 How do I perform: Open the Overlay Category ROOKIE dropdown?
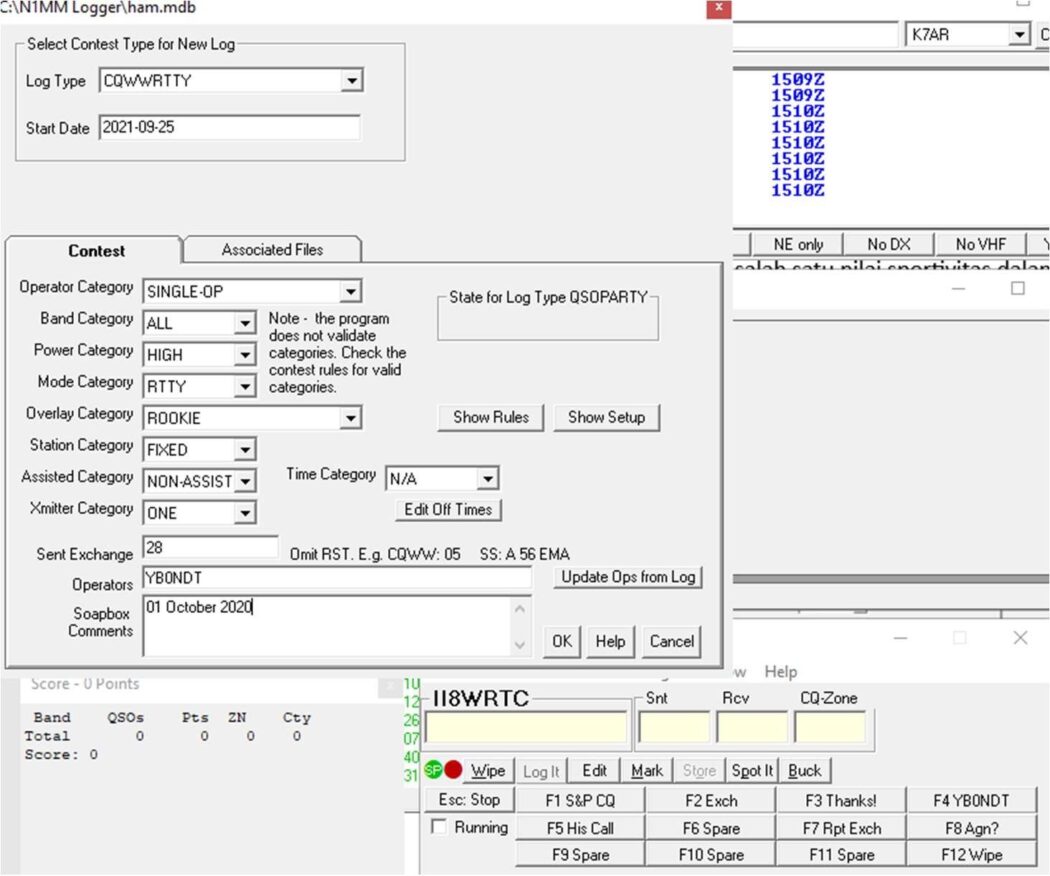pyautogui.click(x=349, y=418)
